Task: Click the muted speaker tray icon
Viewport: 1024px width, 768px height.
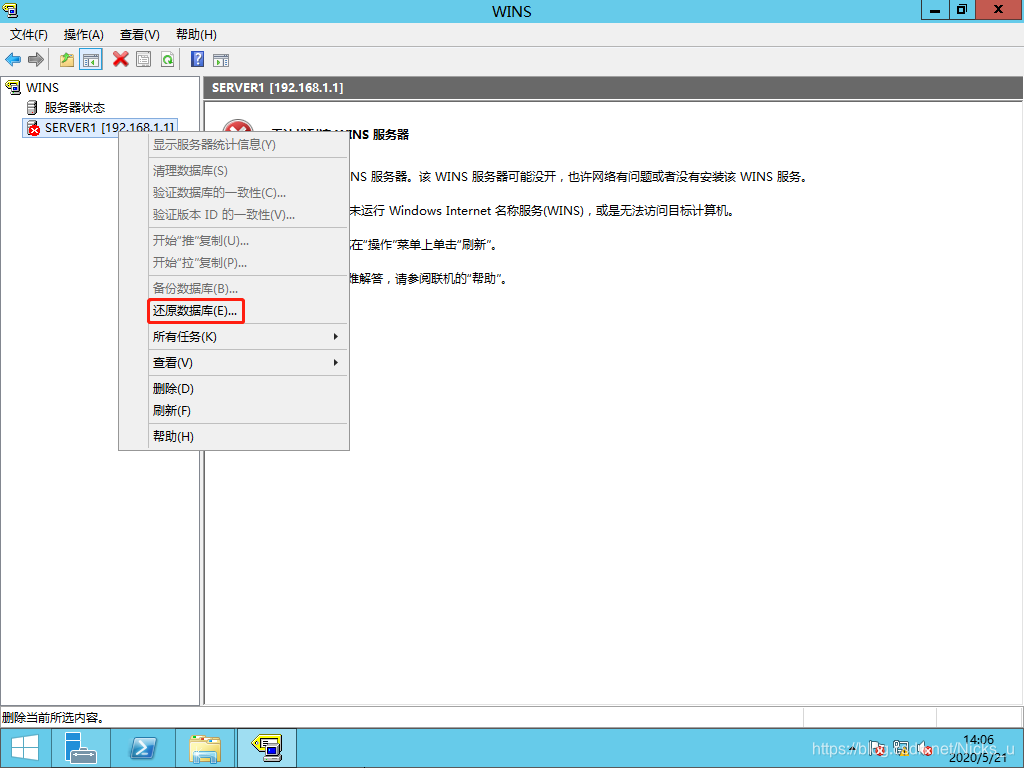Action: coord(924,749)
